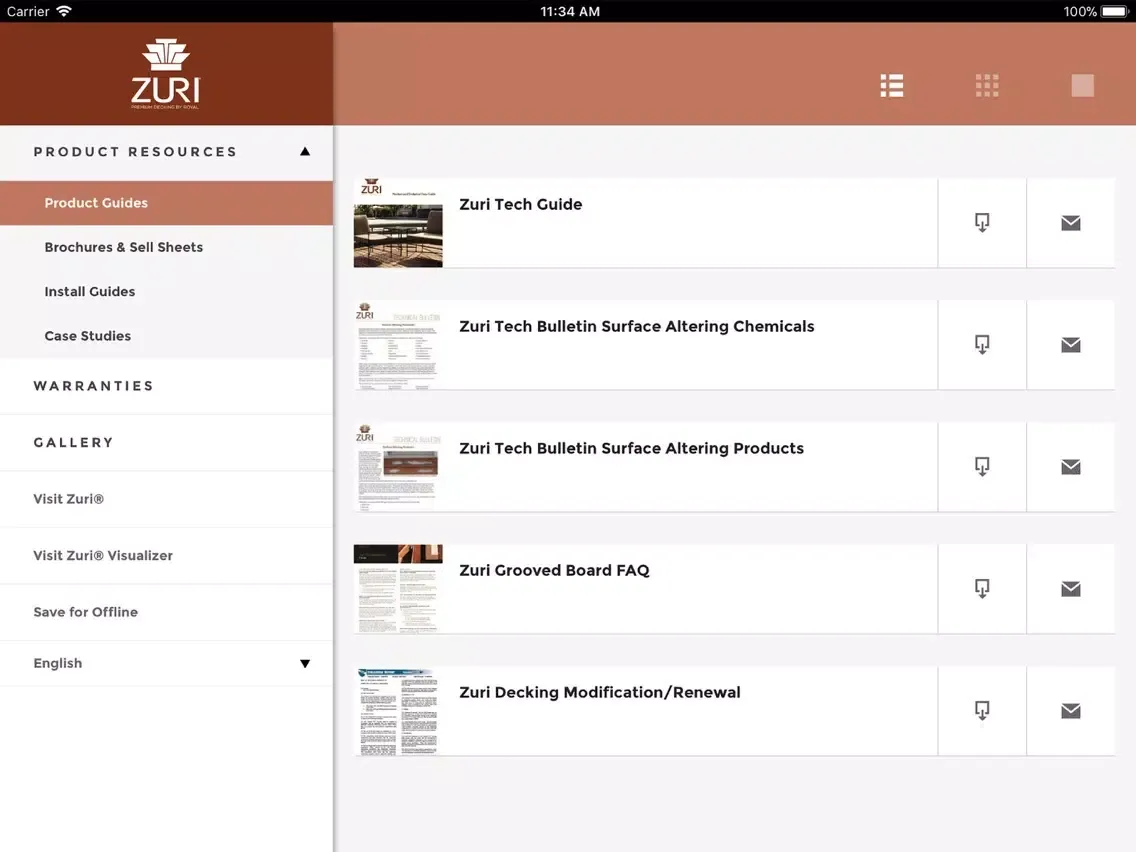Viewport: 1136px width, 852px height.
Task: Select Zuri Tech Bulletin Surface Altering Products title
Action: coord(631,448)
